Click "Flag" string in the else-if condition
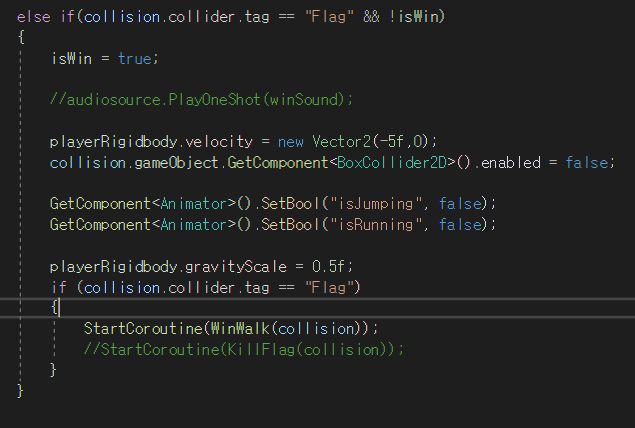Image resolution: width=635 pixels, height=428 pixels. point(329,17)
